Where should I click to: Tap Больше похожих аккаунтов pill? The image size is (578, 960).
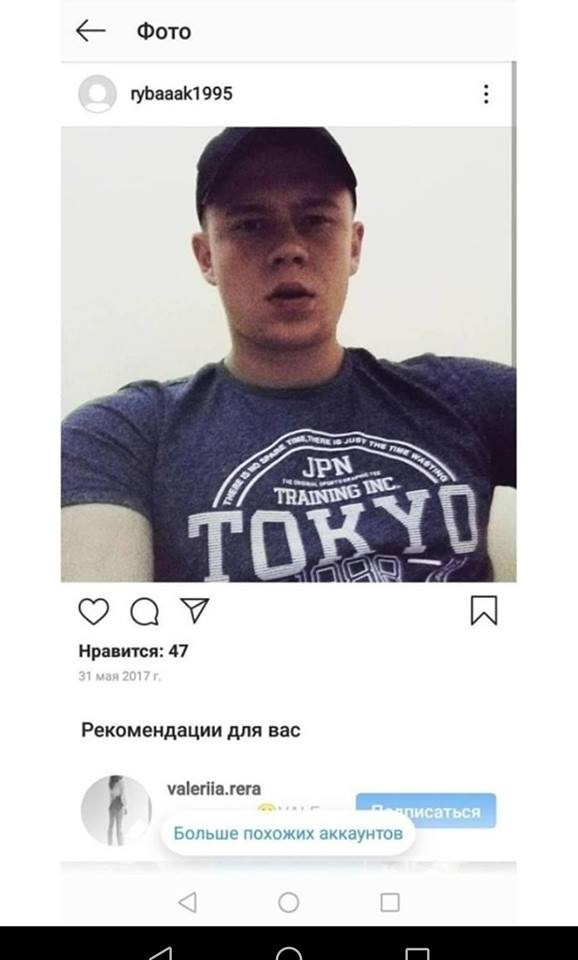tap(288, 833)
